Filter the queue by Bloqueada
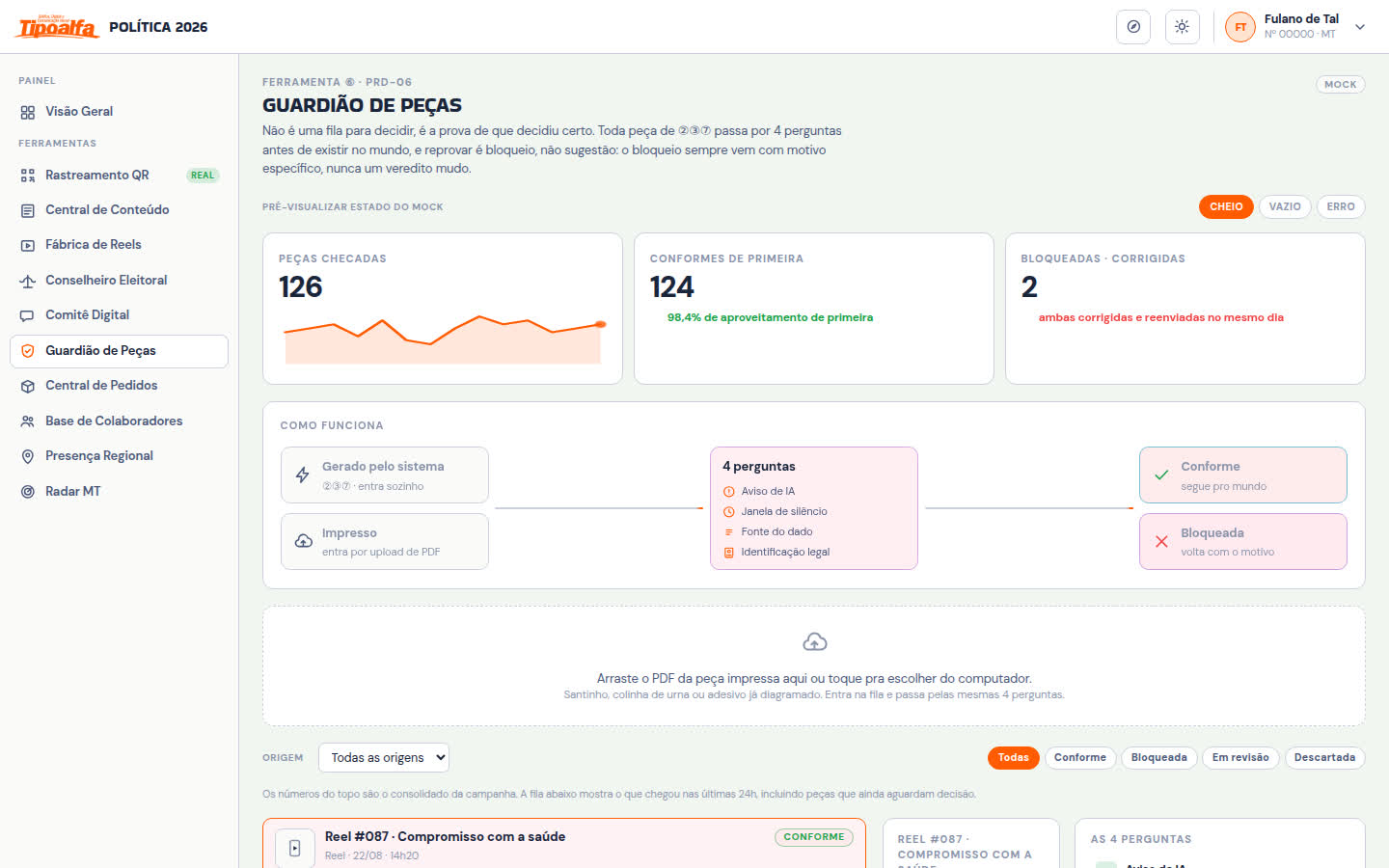This screenshot has width=1389, height=868. tap(1159, 758)
